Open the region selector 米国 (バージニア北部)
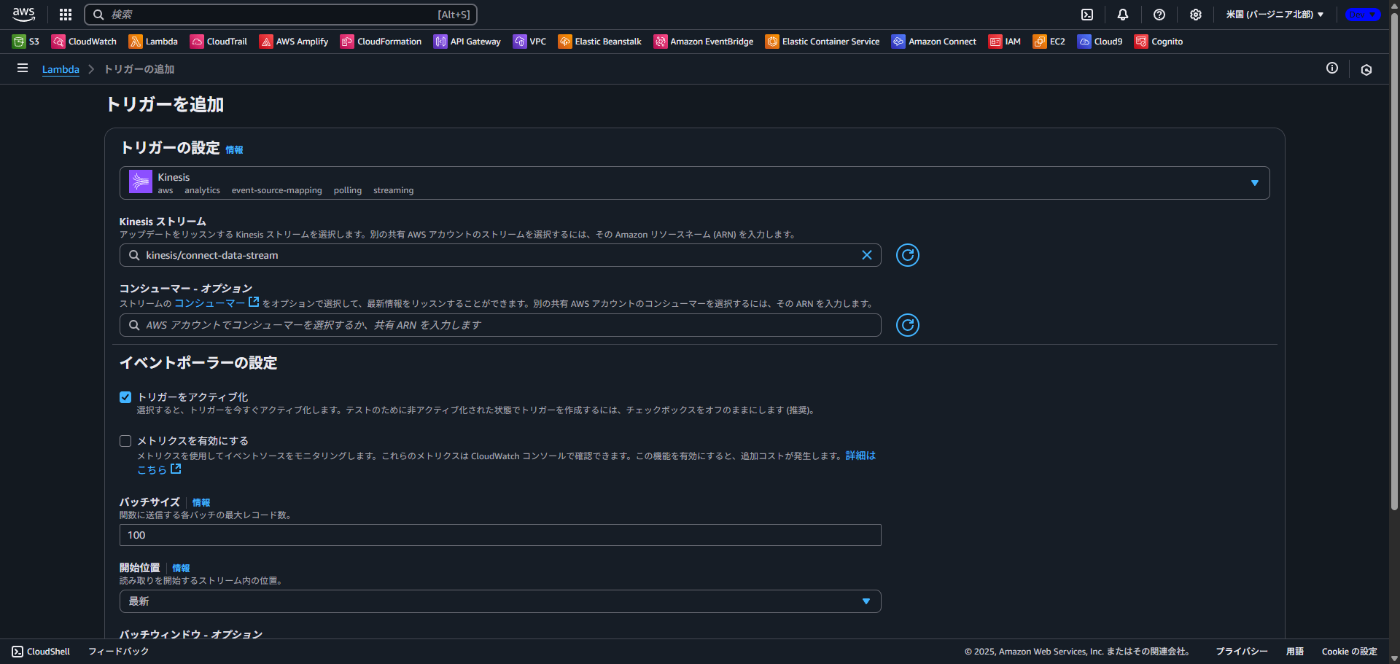1400x664 pixels. click(1275, 14)
